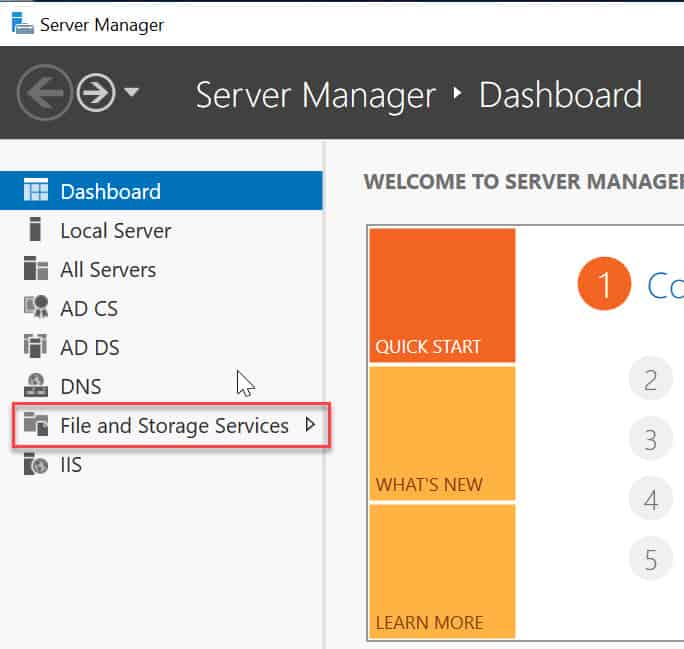The image size is (684, 649).
Task: Open All Servers page
Action: (161, 269)
